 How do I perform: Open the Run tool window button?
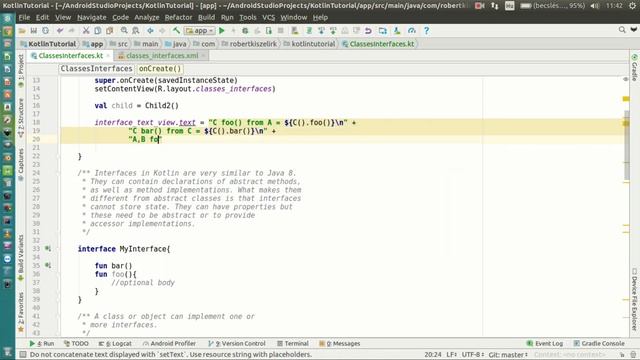click(x=42, y=344)
